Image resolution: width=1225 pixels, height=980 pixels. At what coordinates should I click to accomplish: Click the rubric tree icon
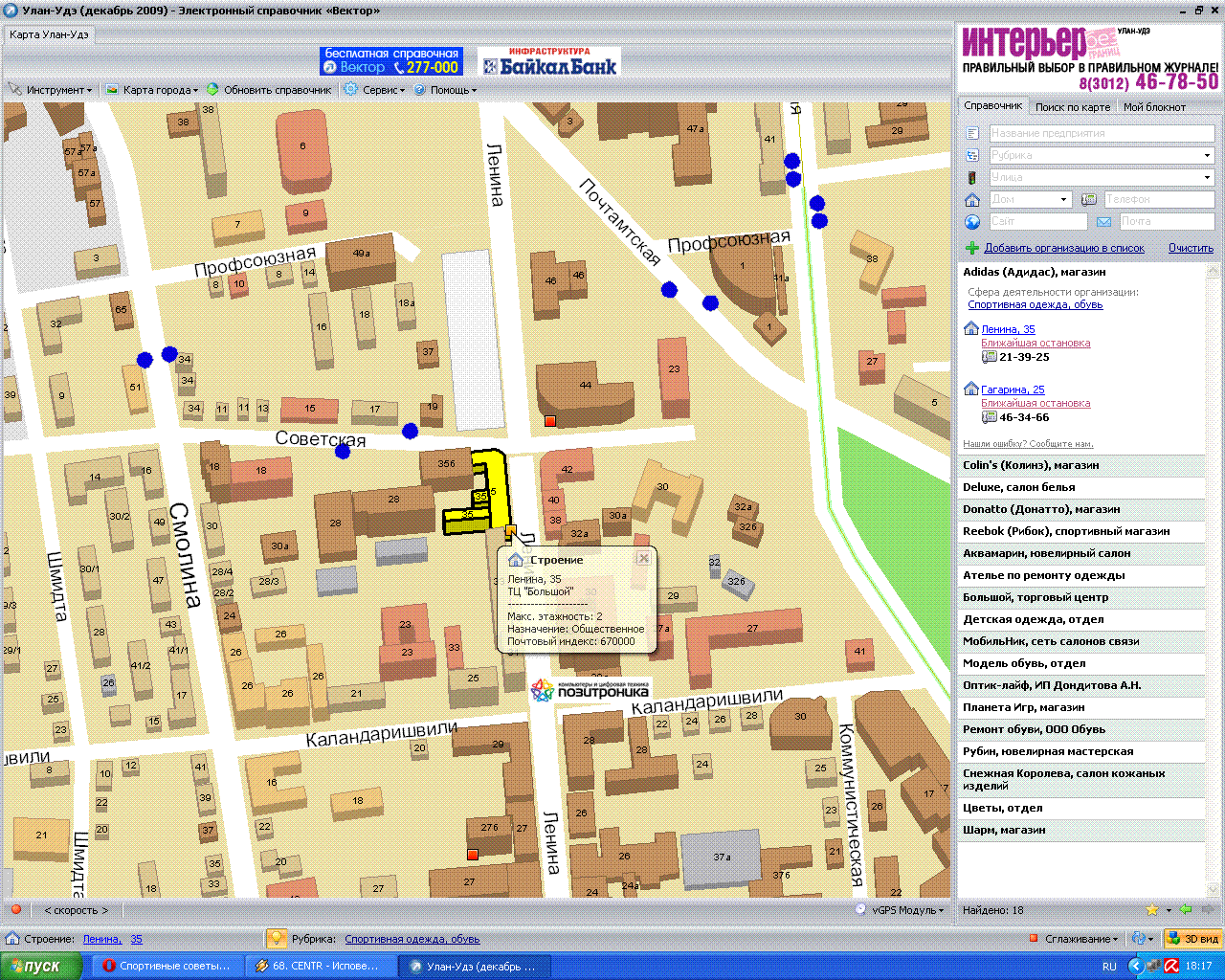pos(972,155)
